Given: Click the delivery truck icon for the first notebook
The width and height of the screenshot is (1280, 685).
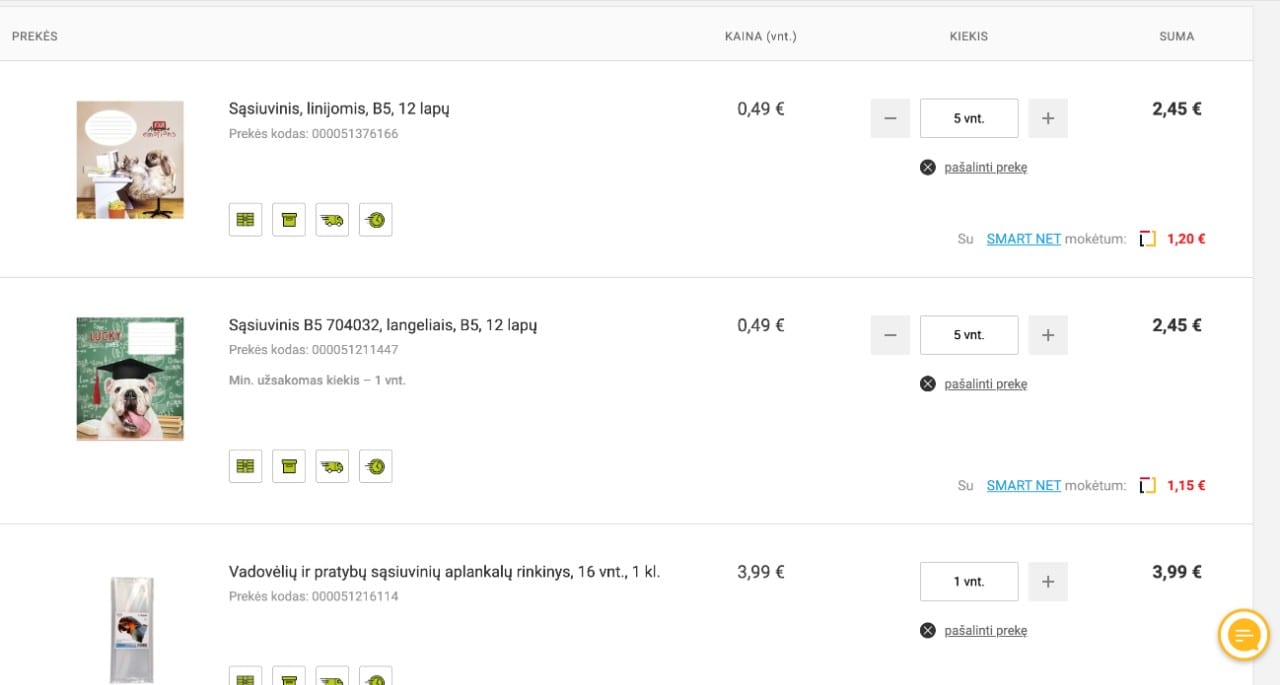Looking at the screenshot, I should coord(332,220).
